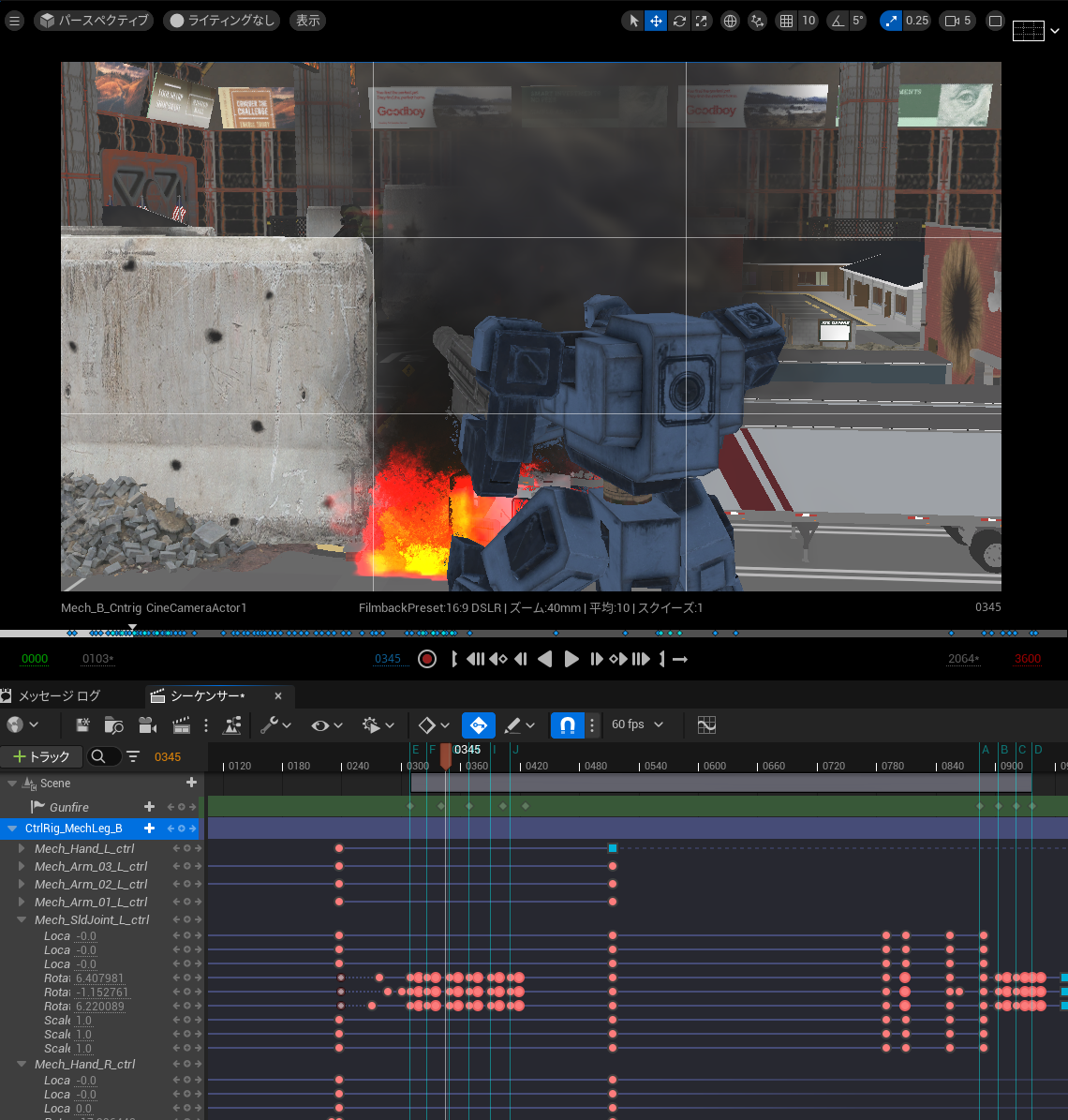Expand the Mech_Hand_L_ctrl track
The height and width of the screenshot is (1120, 1068).
pyautogui.click(x=22, y=848)
